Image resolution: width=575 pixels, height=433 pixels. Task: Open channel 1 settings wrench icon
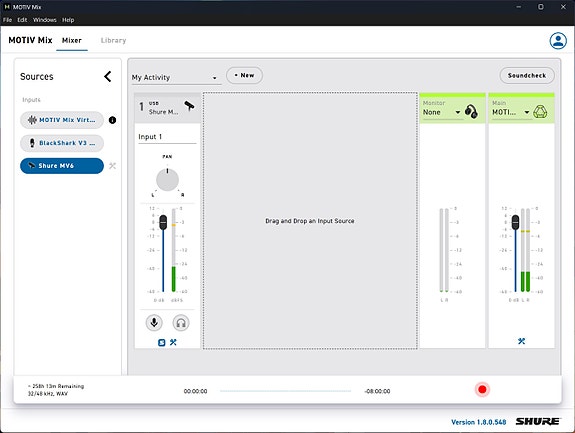coord(173,342)
